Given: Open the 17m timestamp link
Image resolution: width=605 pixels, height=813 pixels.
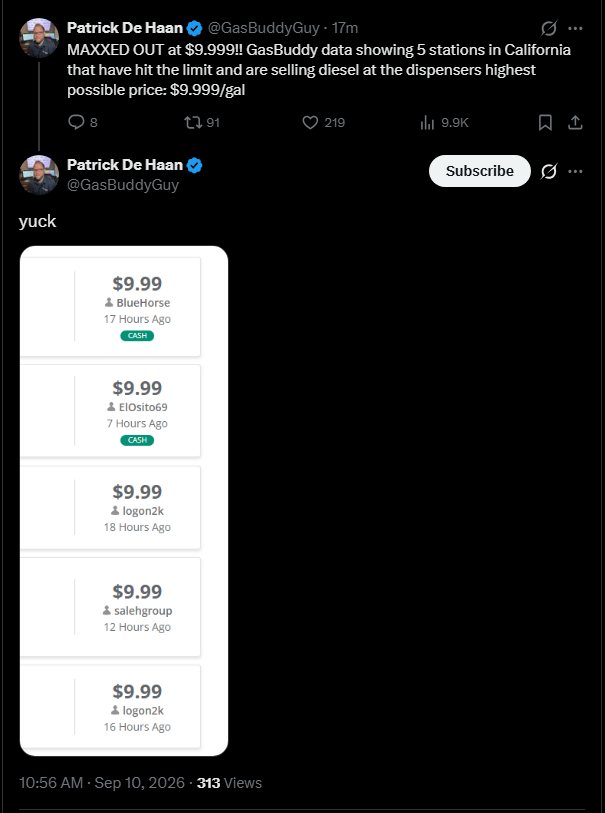Looking at the screenshot, I should tap(345, 28).
